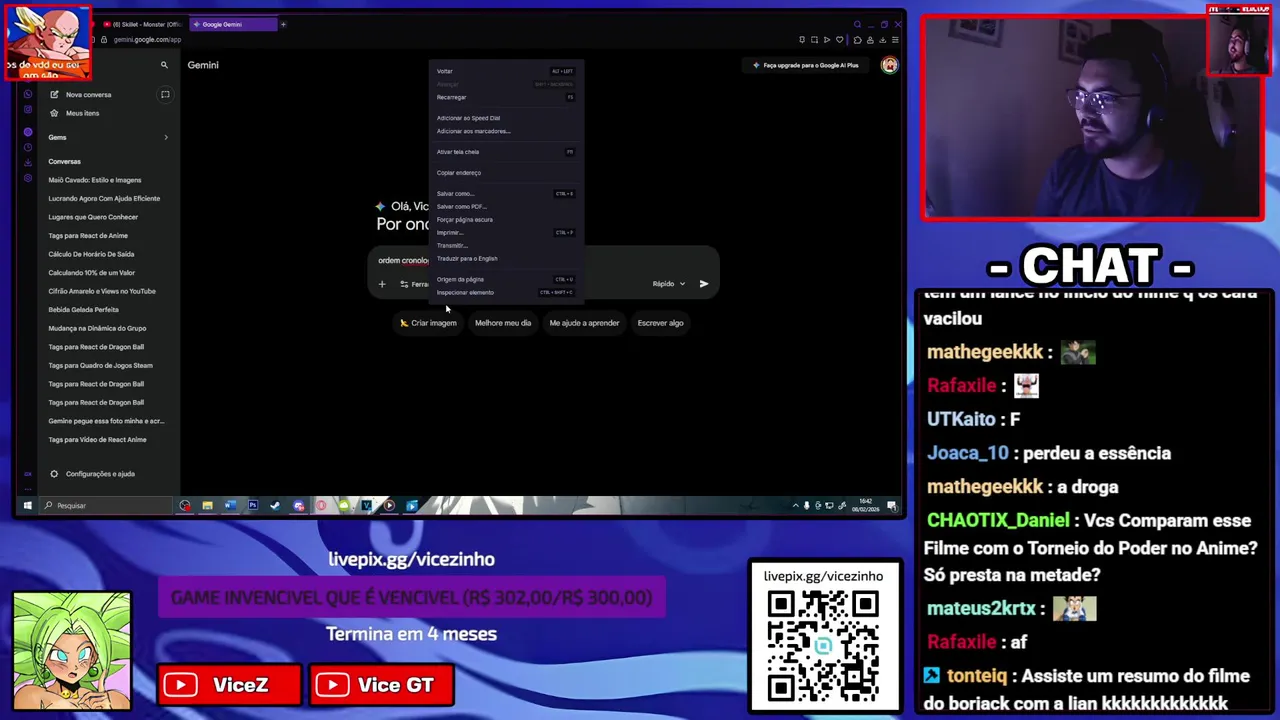The height and width of the screenshot is (720, 1280).
Task: Click the Escrever algo chip
Action: click(x=661, y=323)
